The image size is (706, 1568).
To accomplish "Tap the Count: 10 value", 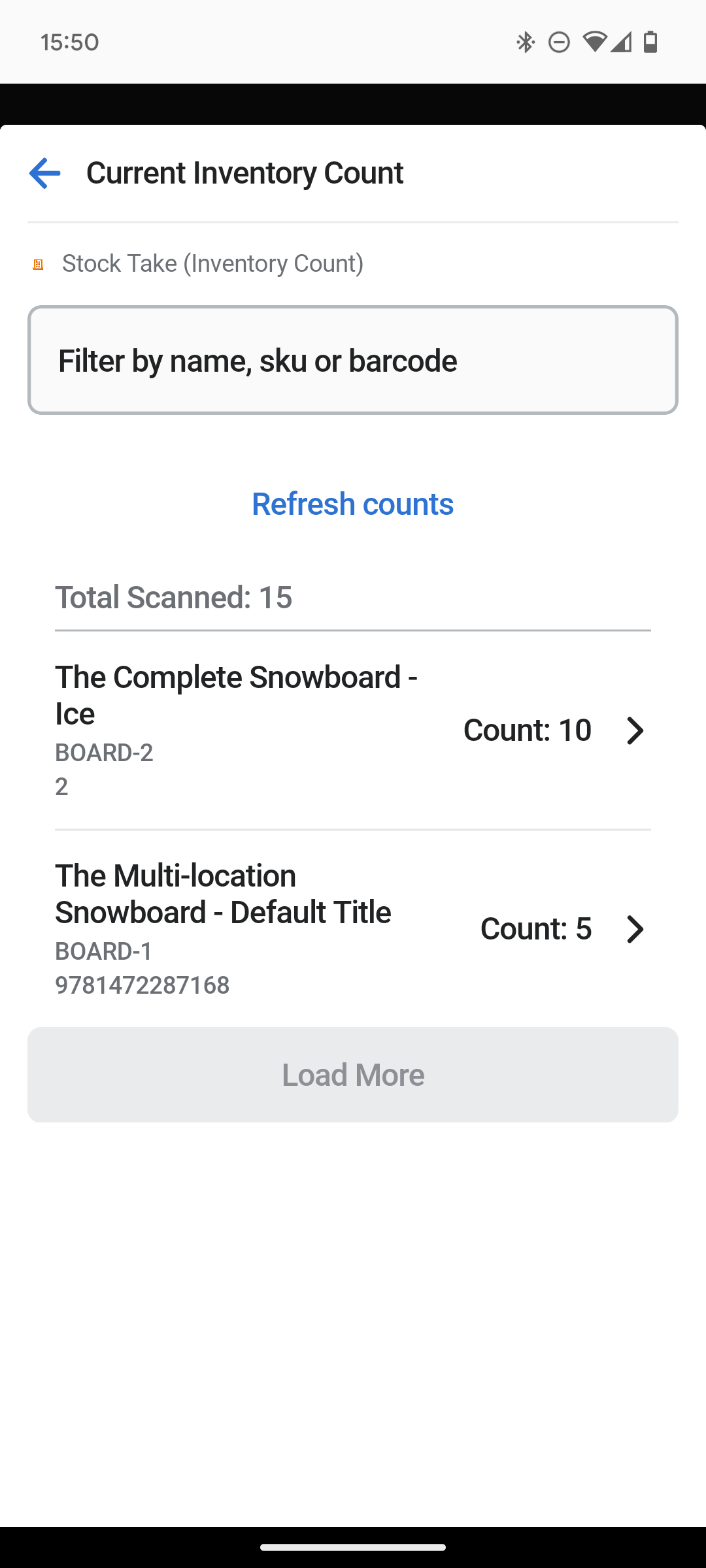I will coord(527,730).
